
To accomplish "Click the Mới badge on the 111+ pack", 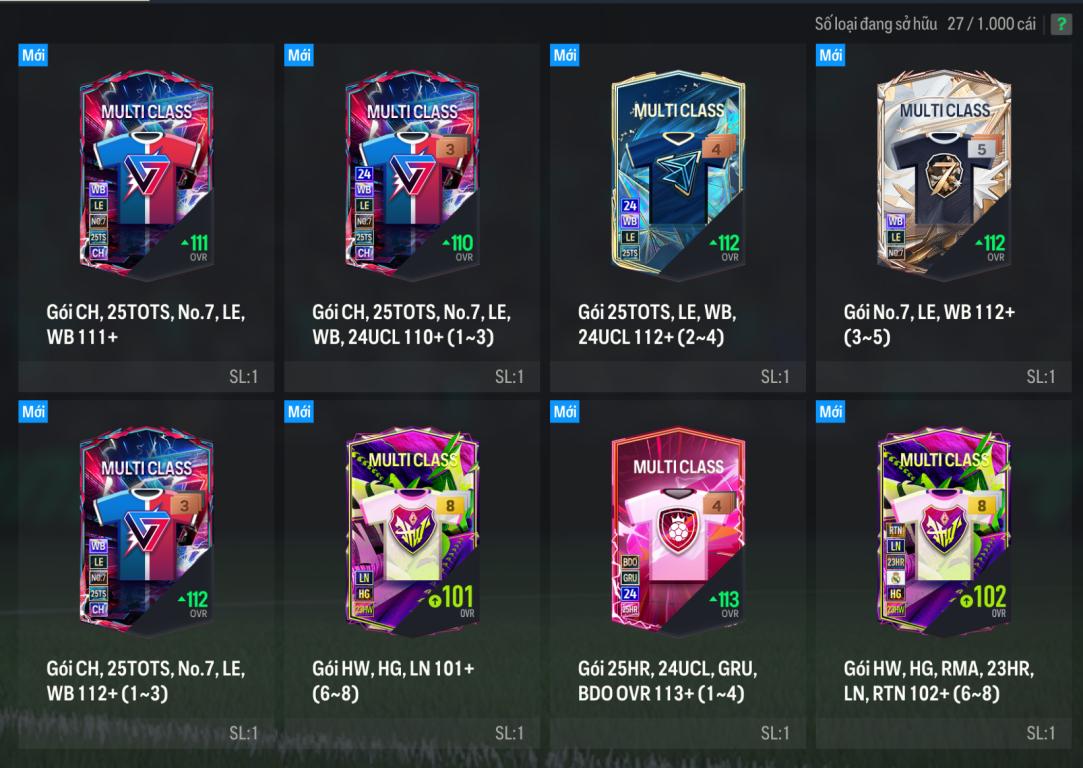I will click(x=33, y=55).
